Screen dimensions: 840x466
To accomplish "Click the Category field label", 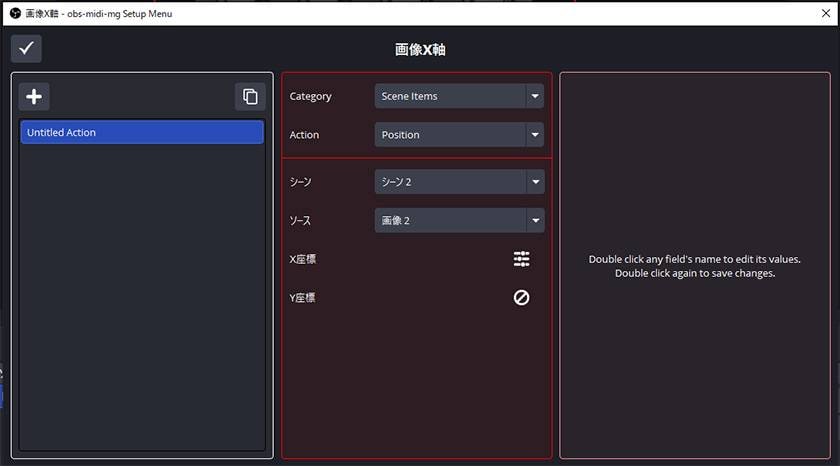I will 310,96.
